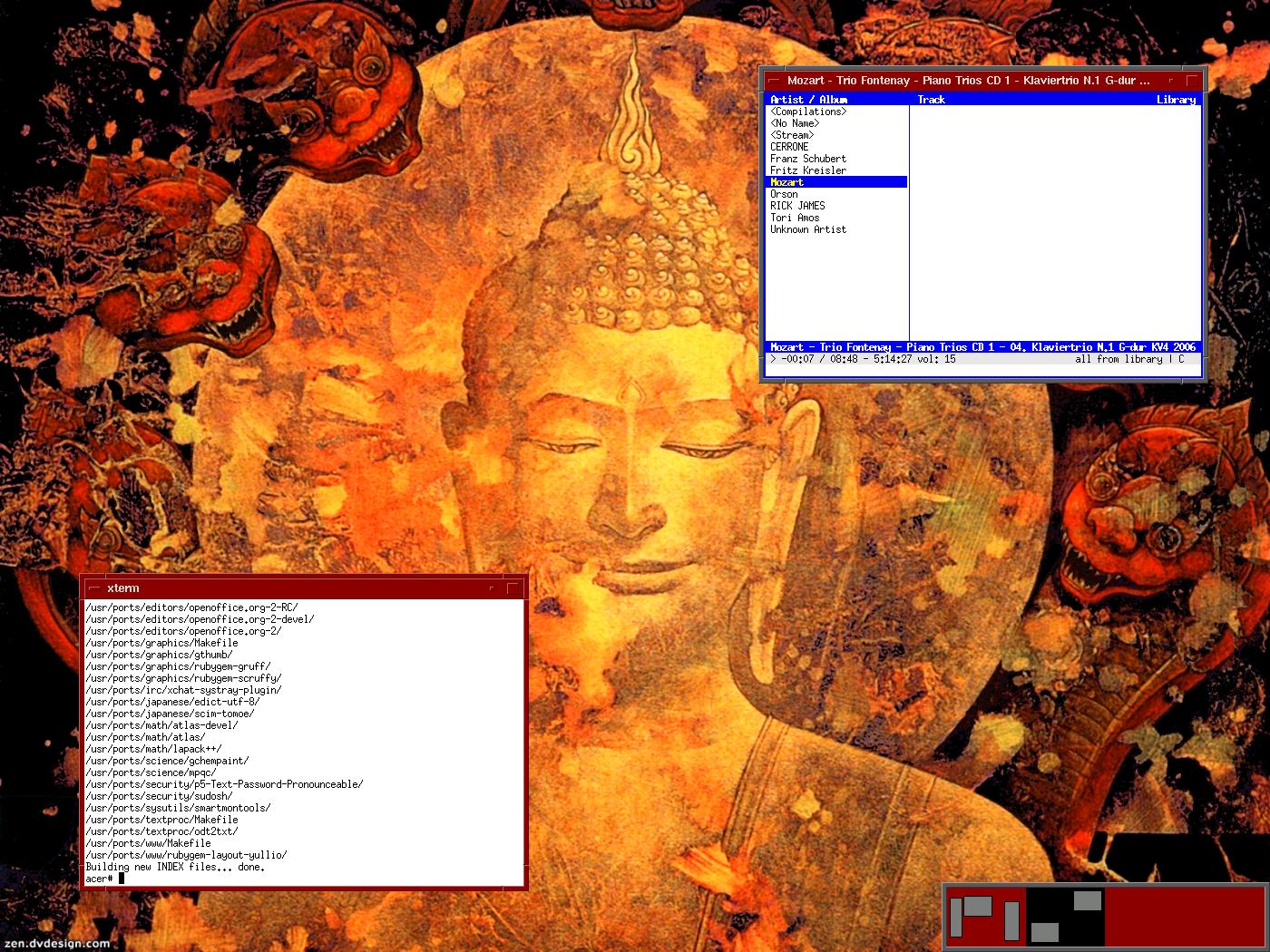Viewport: 1270px width, 952px height.
Task: Click '/usr/ports/editors/openoffice.org-2-devel/' line in xterm
Action: pyautogui.click(x=200, y=619)
